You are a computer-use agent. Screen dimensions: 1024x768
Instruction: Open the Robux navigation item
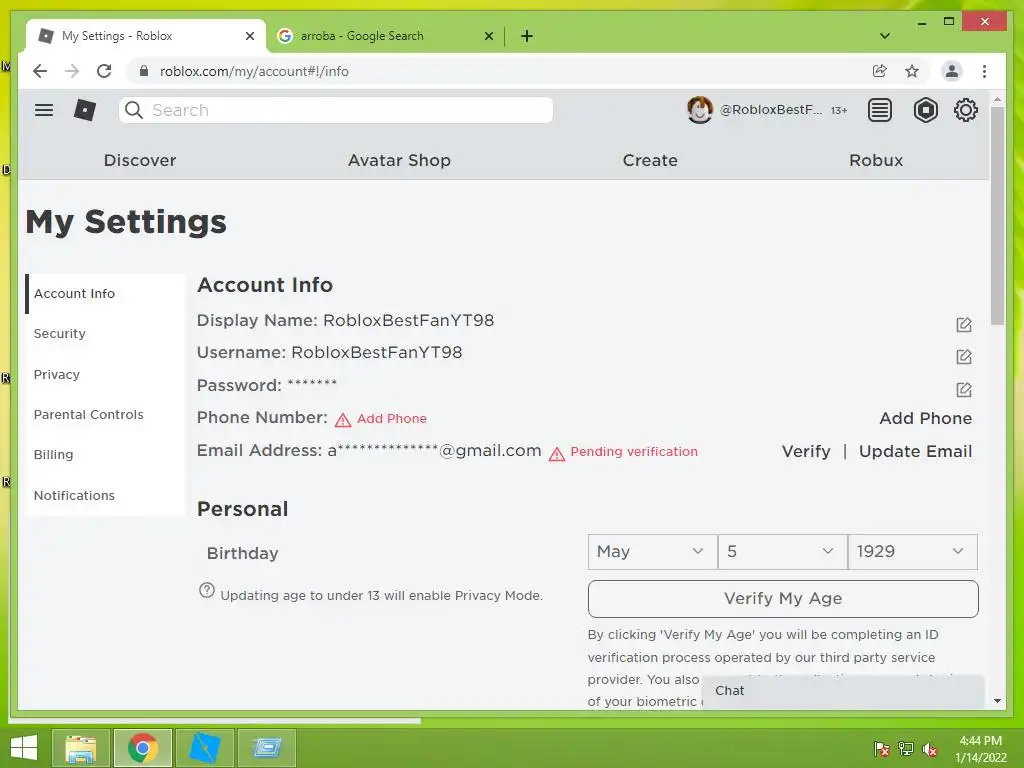click(x=876, y=160)
